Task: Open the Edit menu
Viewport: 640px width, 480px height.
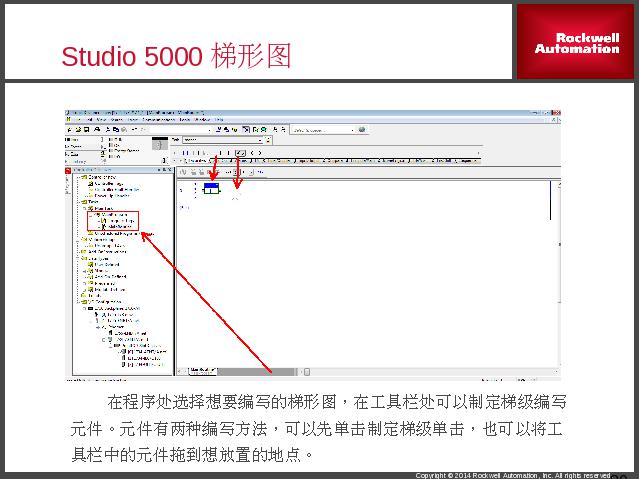Action: coord(90,120)
